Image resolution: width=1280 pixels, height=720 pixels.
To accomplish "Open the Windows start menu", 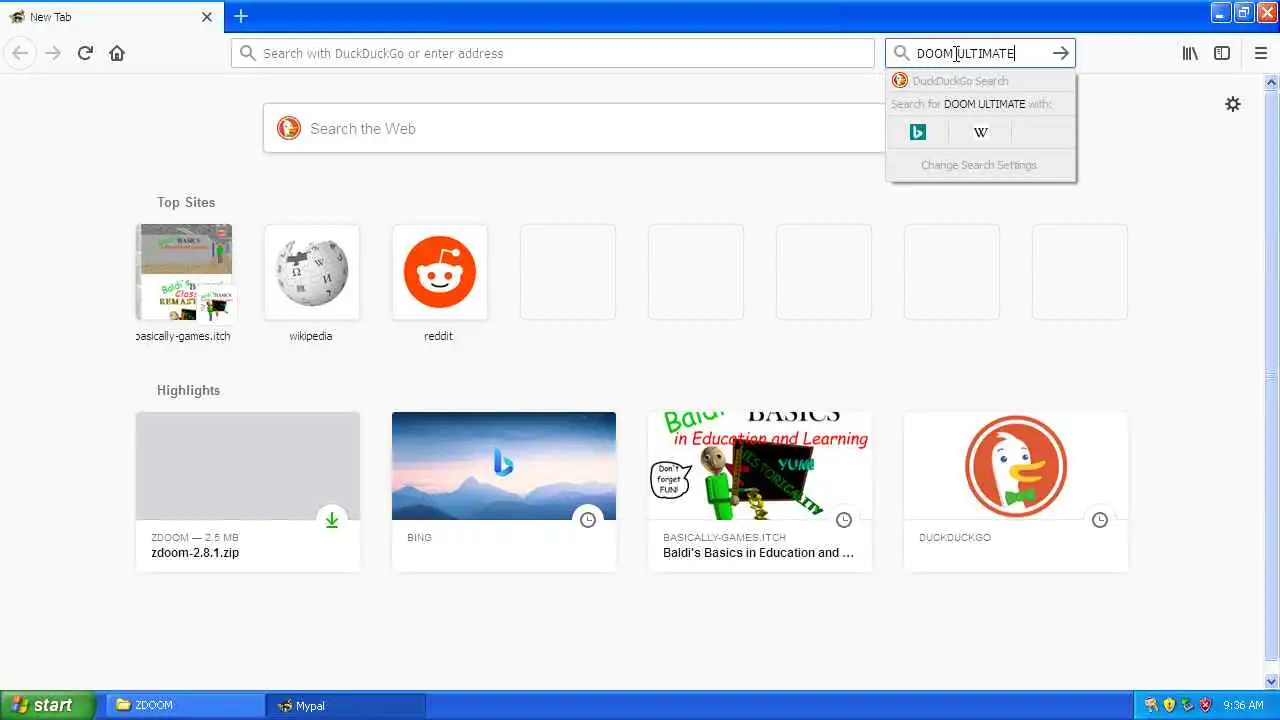I will point(47,705).
